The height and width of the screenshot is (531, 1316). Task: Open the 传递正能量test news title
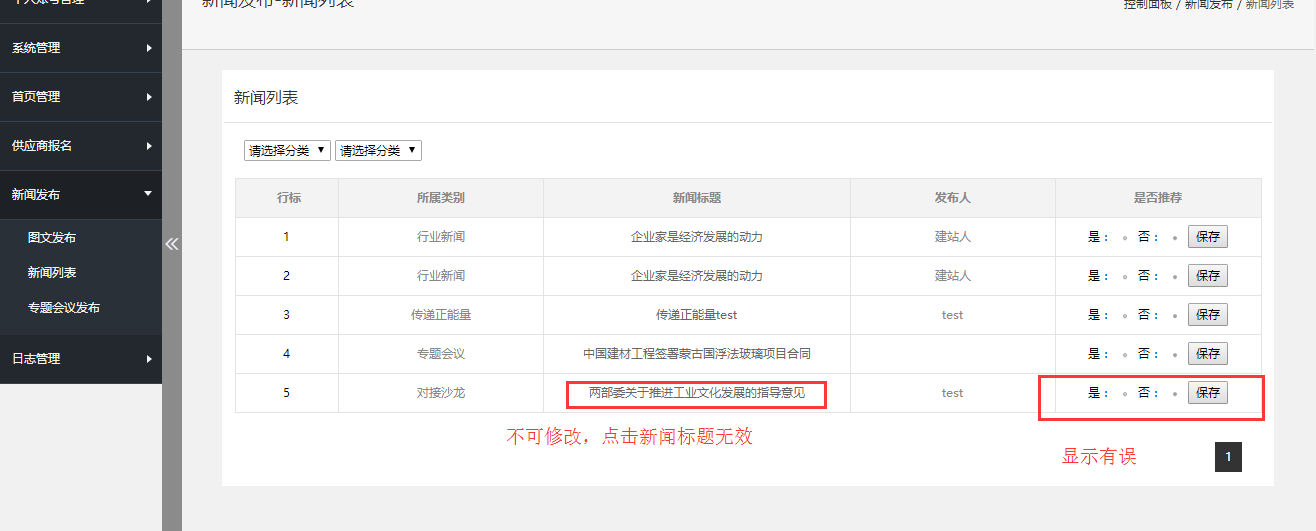[x=697, y=315]
